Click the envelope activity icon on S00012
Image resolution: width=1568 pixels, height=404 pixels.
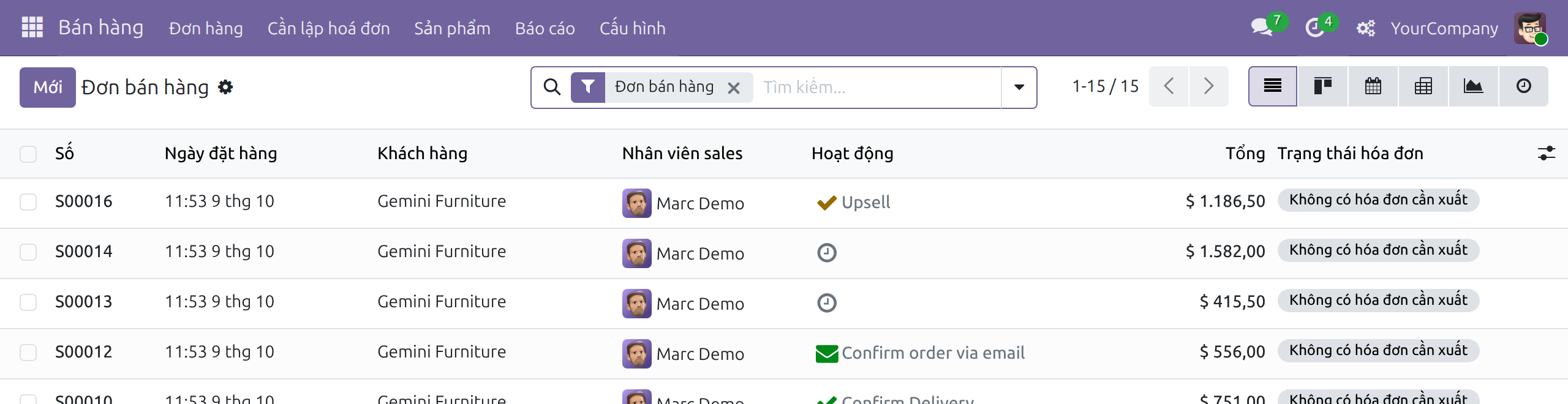[827, 353]
